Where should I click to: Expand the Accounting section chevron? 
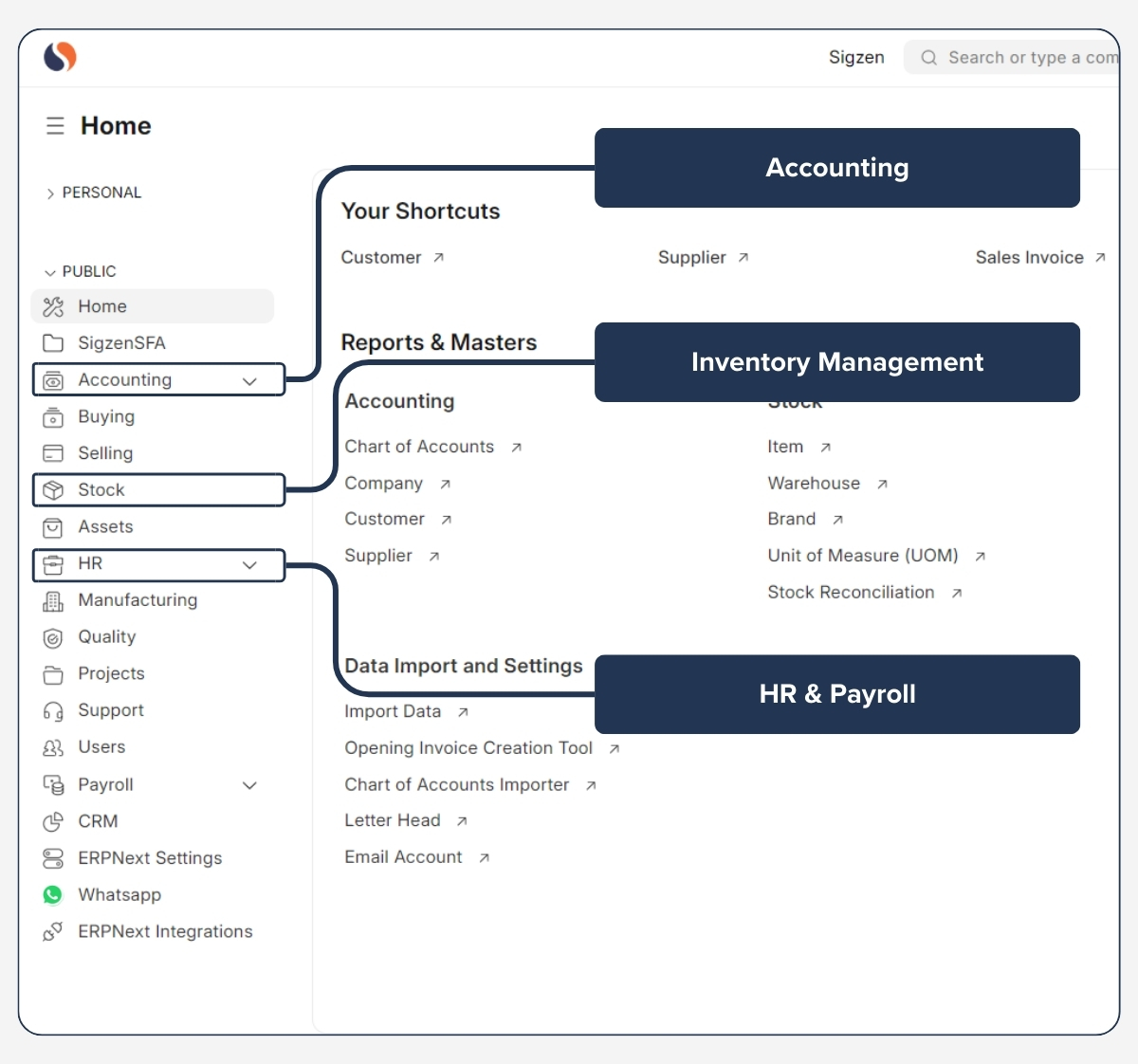pos(249,380)
